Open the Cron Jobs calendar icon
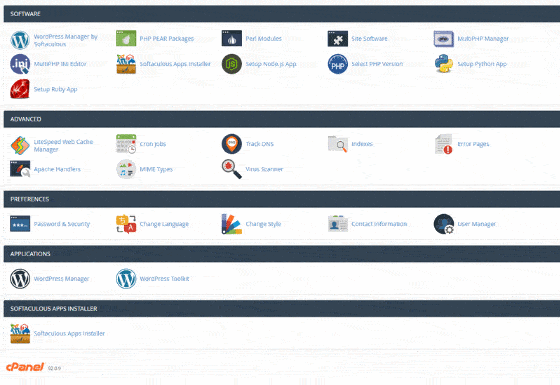Viewport: 560px width, 385px height. pos(126,144)
